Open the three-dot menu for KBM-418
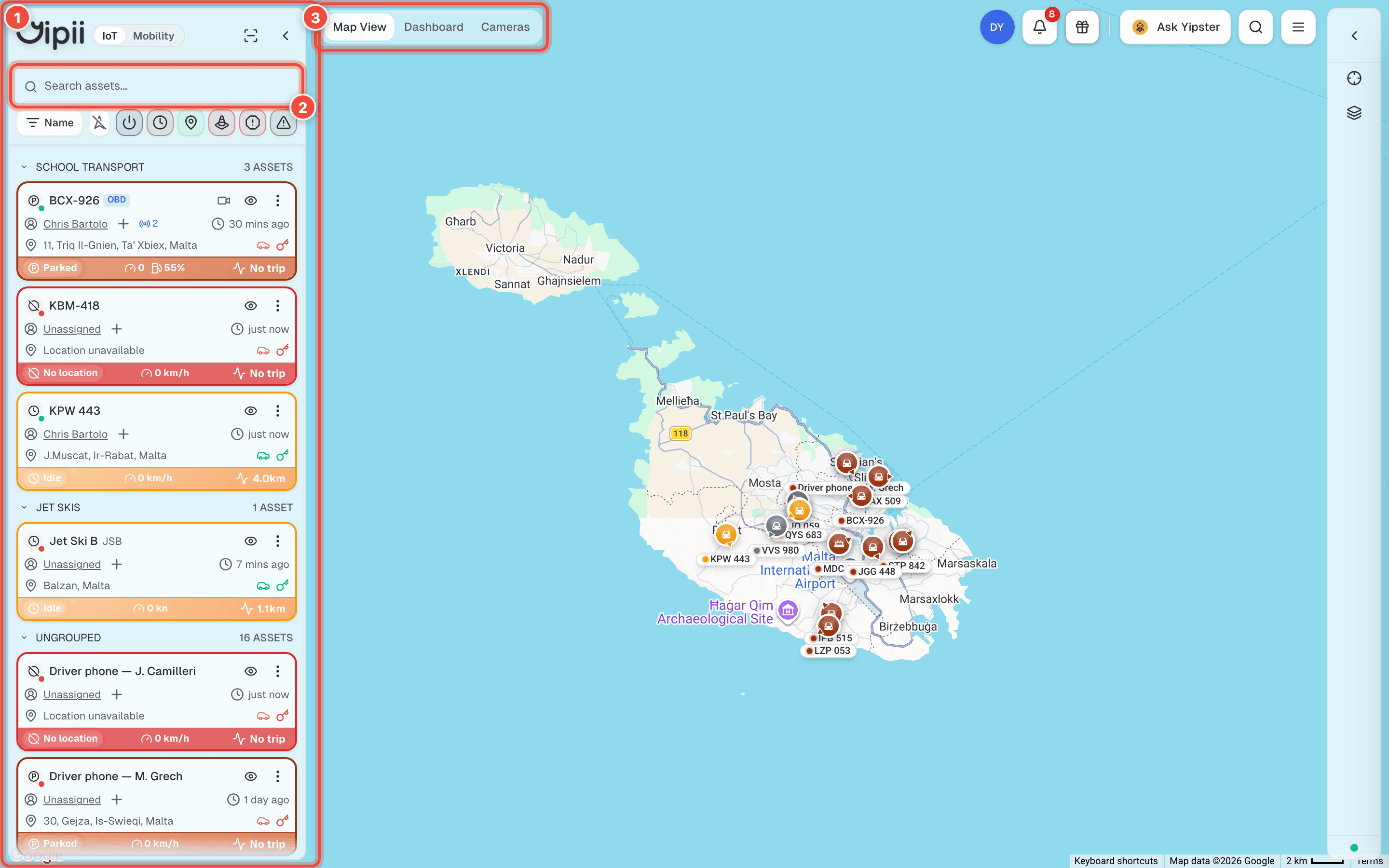 [278, 305]
